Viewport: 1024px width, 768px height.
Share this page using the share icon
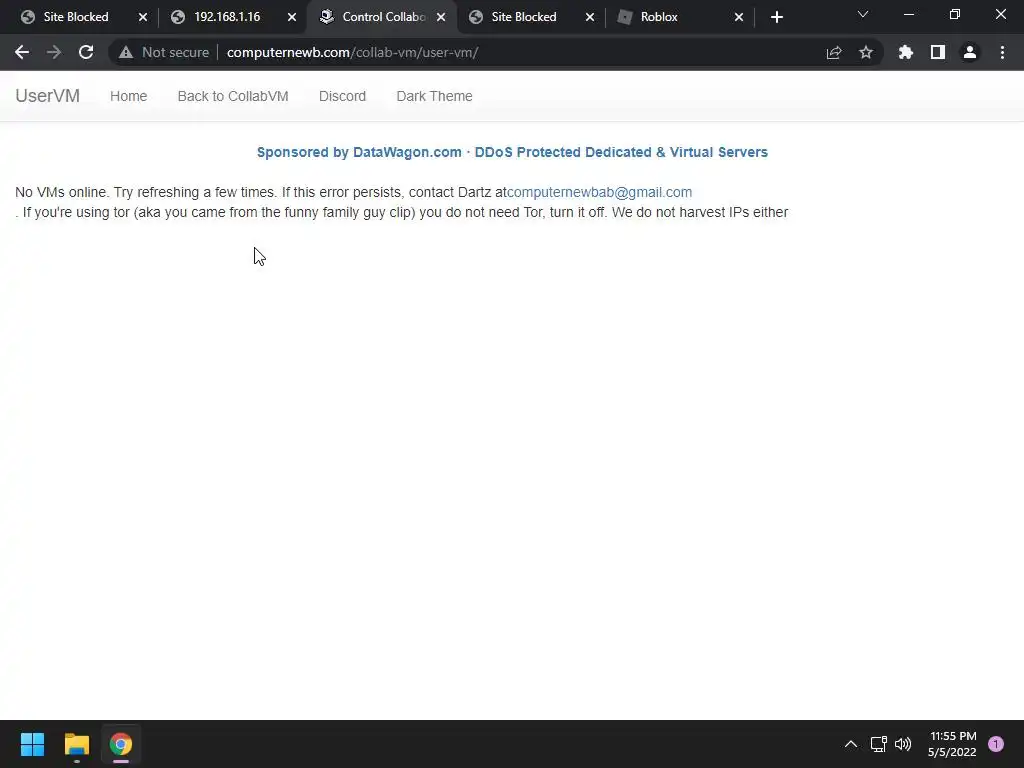[834, 52]
